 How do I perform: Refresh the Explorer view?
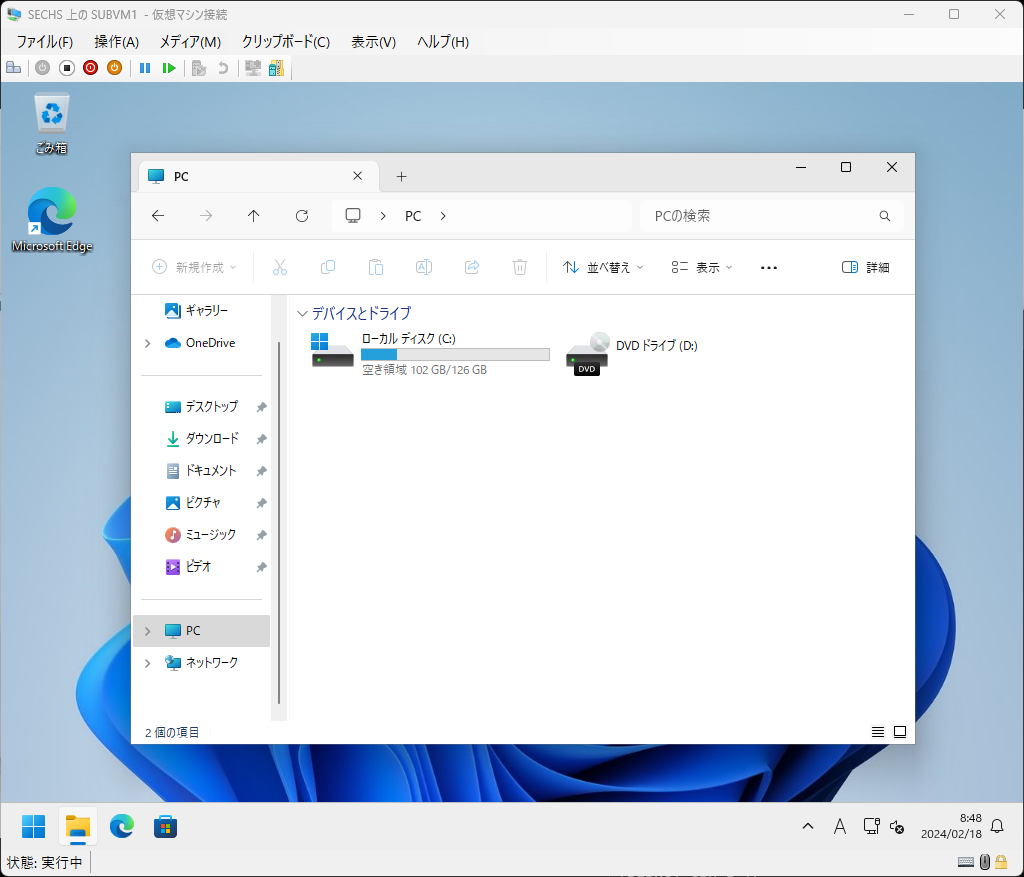point(302,215)
